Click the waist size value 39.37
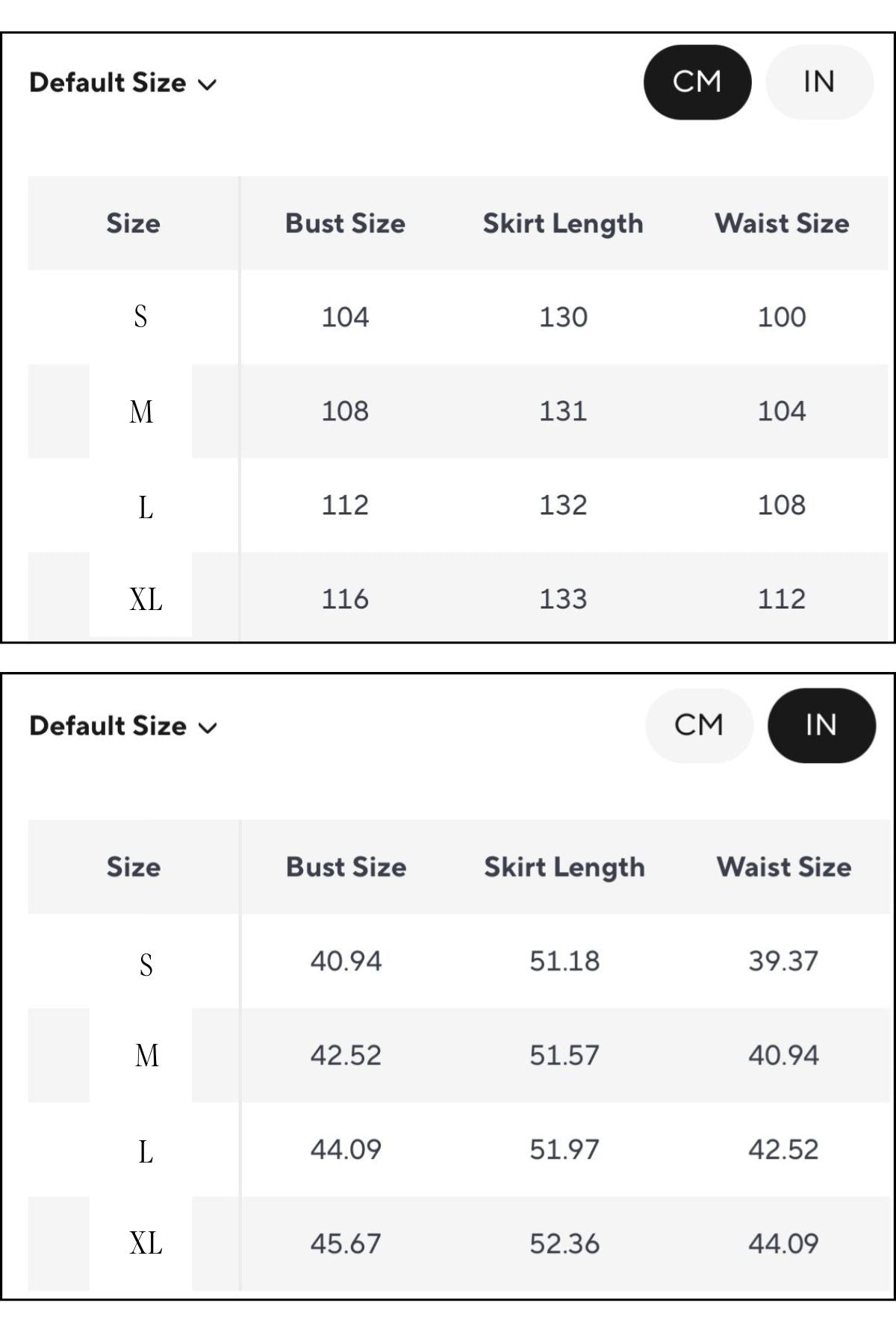Image resolution: width=896 pixels, height=1344 pixels. (x=783, y=961)
